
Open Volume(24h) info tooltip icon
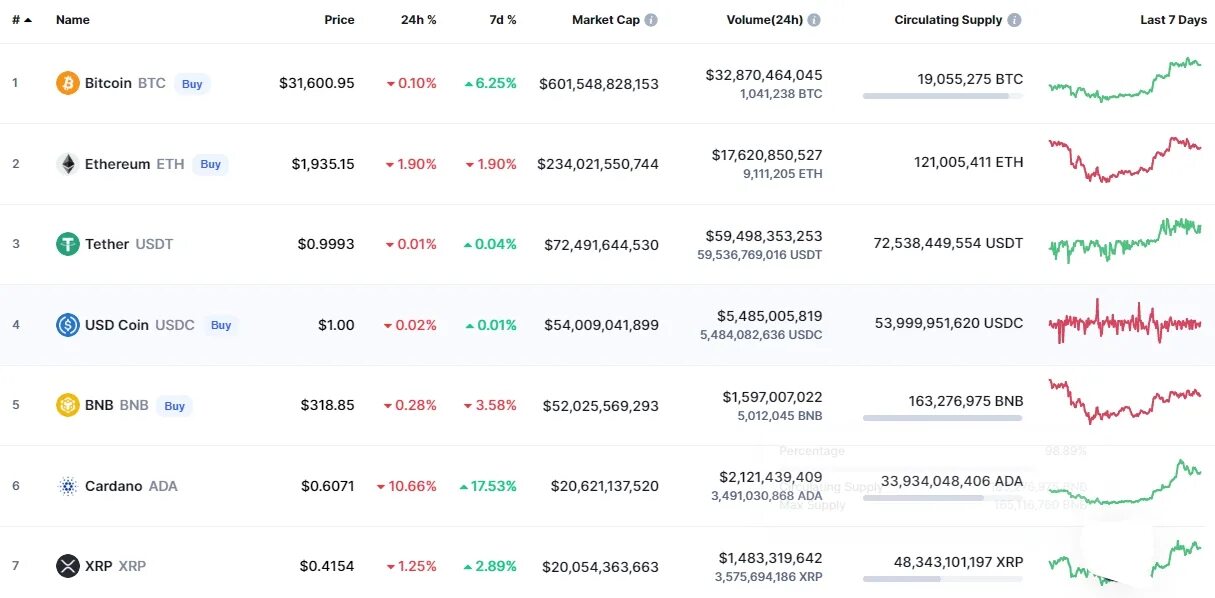coord(814,20)
